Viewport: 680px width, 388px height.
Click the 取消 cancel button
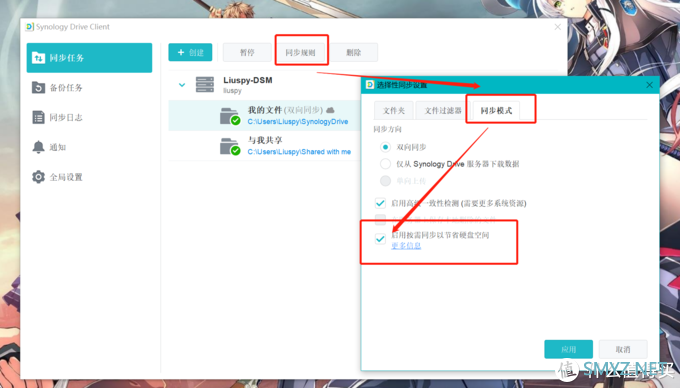coord(623,349)
